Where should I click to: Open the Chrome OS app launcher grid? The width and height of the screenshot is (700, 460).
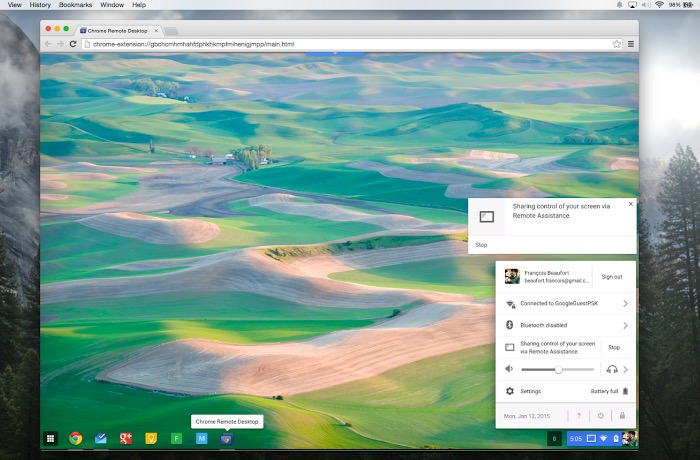tap(51, 438)
